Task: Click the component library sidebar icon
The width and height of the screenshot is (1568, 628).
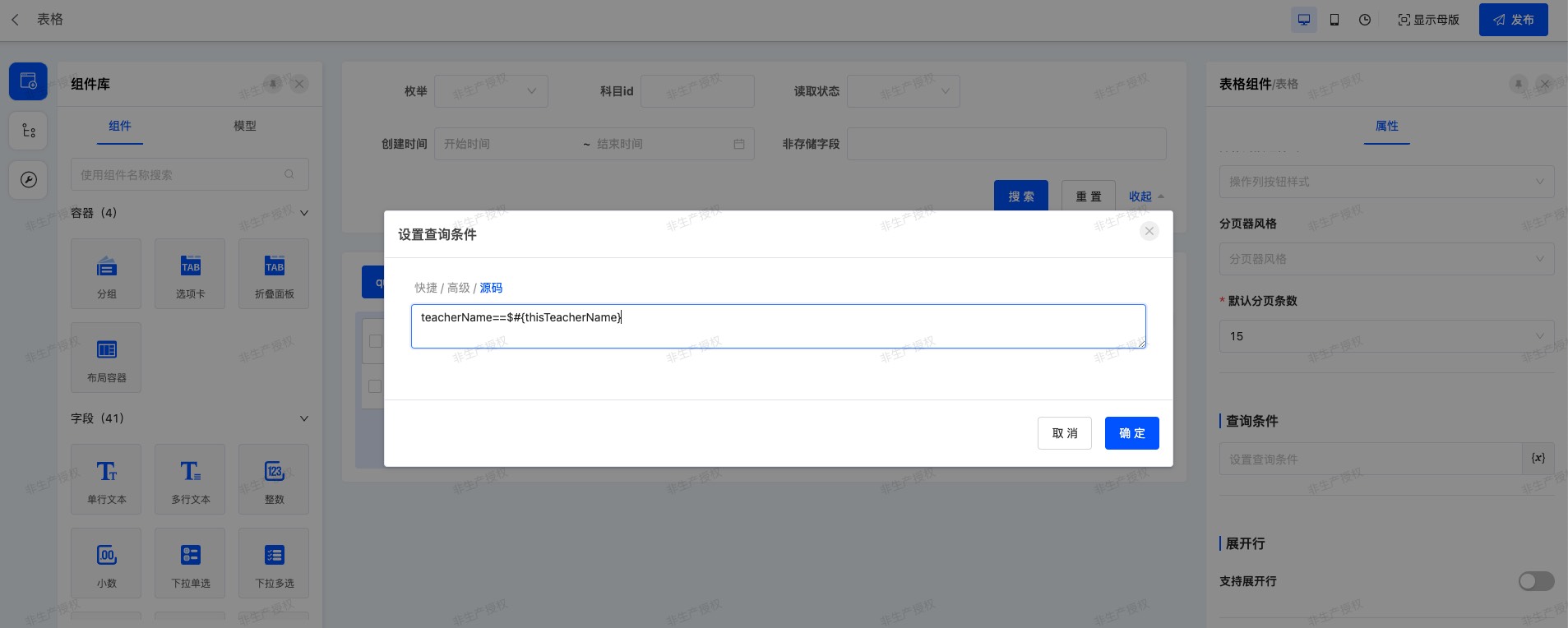Action: 28,81
